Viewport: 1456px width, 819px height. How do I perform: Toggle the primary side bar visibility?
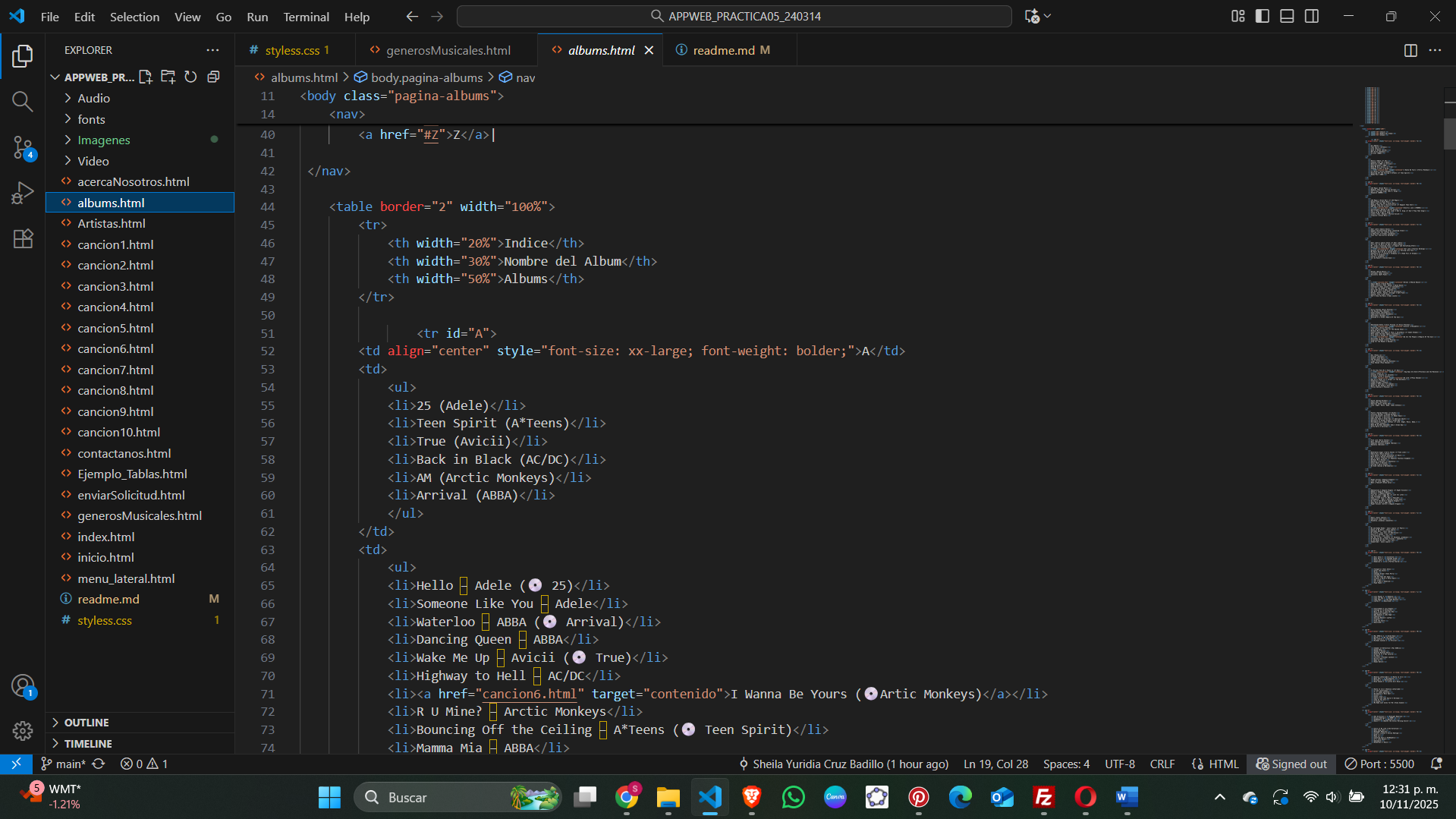point(1263,16)
